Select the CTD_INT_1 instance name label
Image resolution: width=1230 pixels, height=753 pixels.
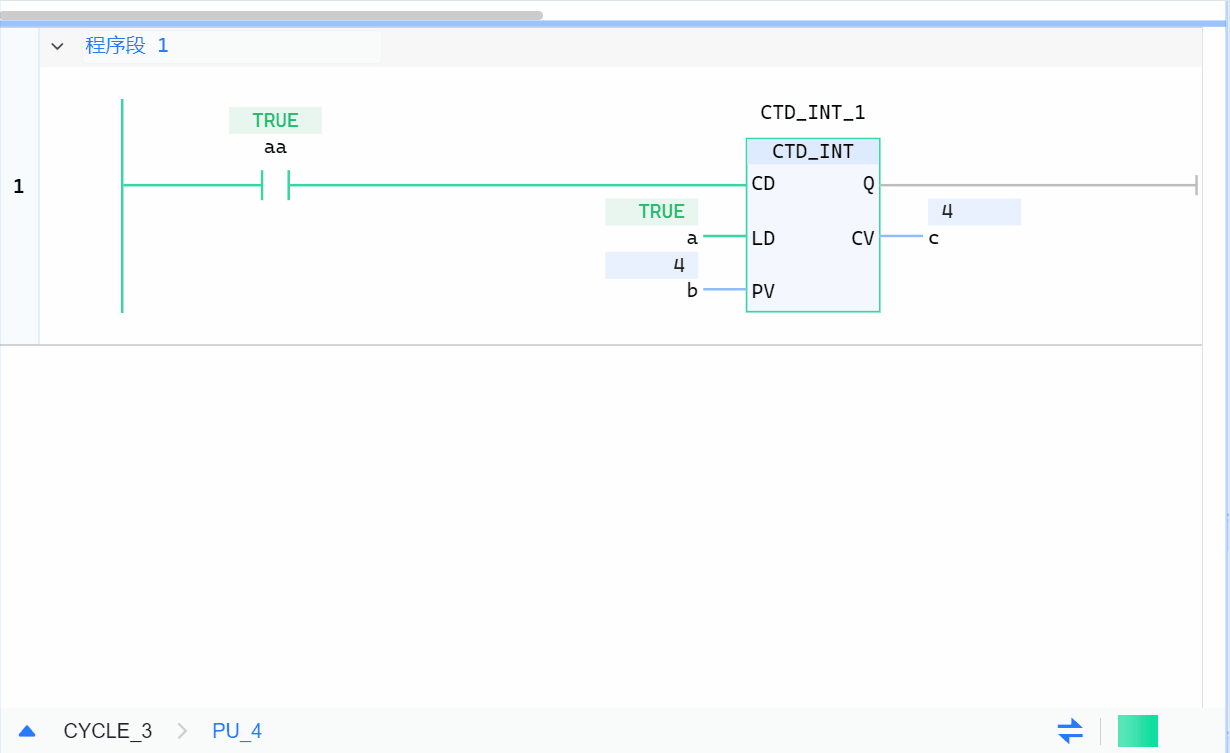click(812, 113)
